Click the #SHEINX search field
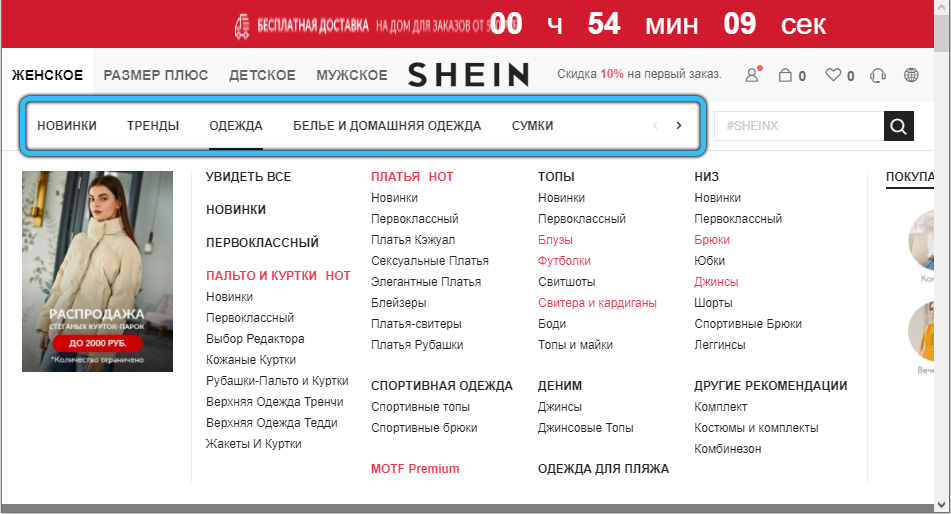The image size is (951, 514). [x=799, y=126]
